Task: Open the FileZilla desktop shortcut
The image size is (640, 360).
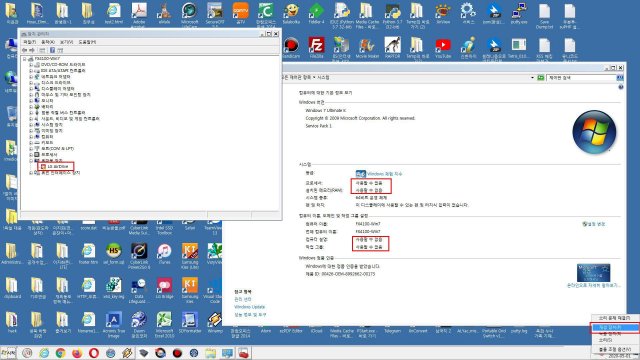Action: (x=316, y=48)
